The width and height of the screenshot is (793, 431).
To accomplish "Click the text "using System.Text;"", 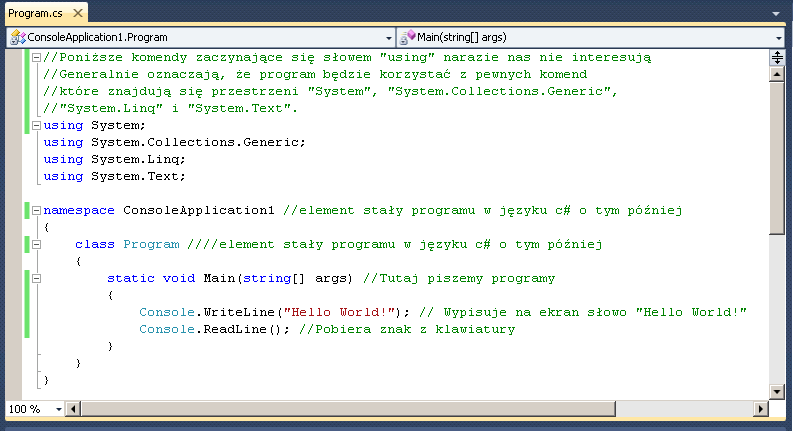I will click(114, 176).
